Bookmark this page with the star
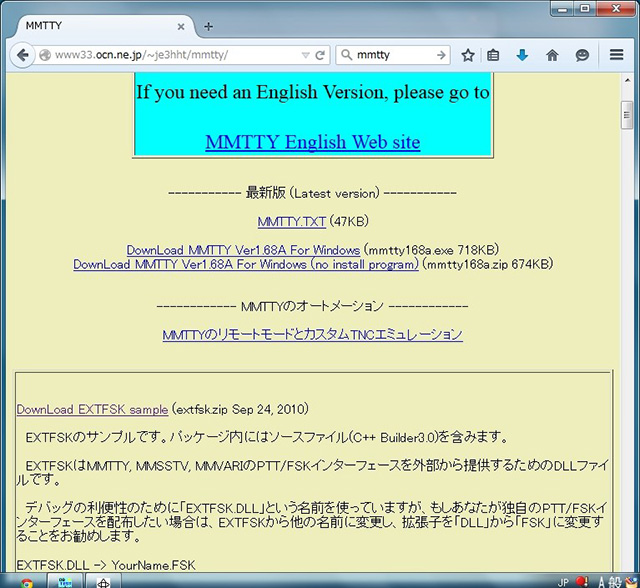Screen dimensions: 640x588 pyautogui.click(x=468, y=55)
